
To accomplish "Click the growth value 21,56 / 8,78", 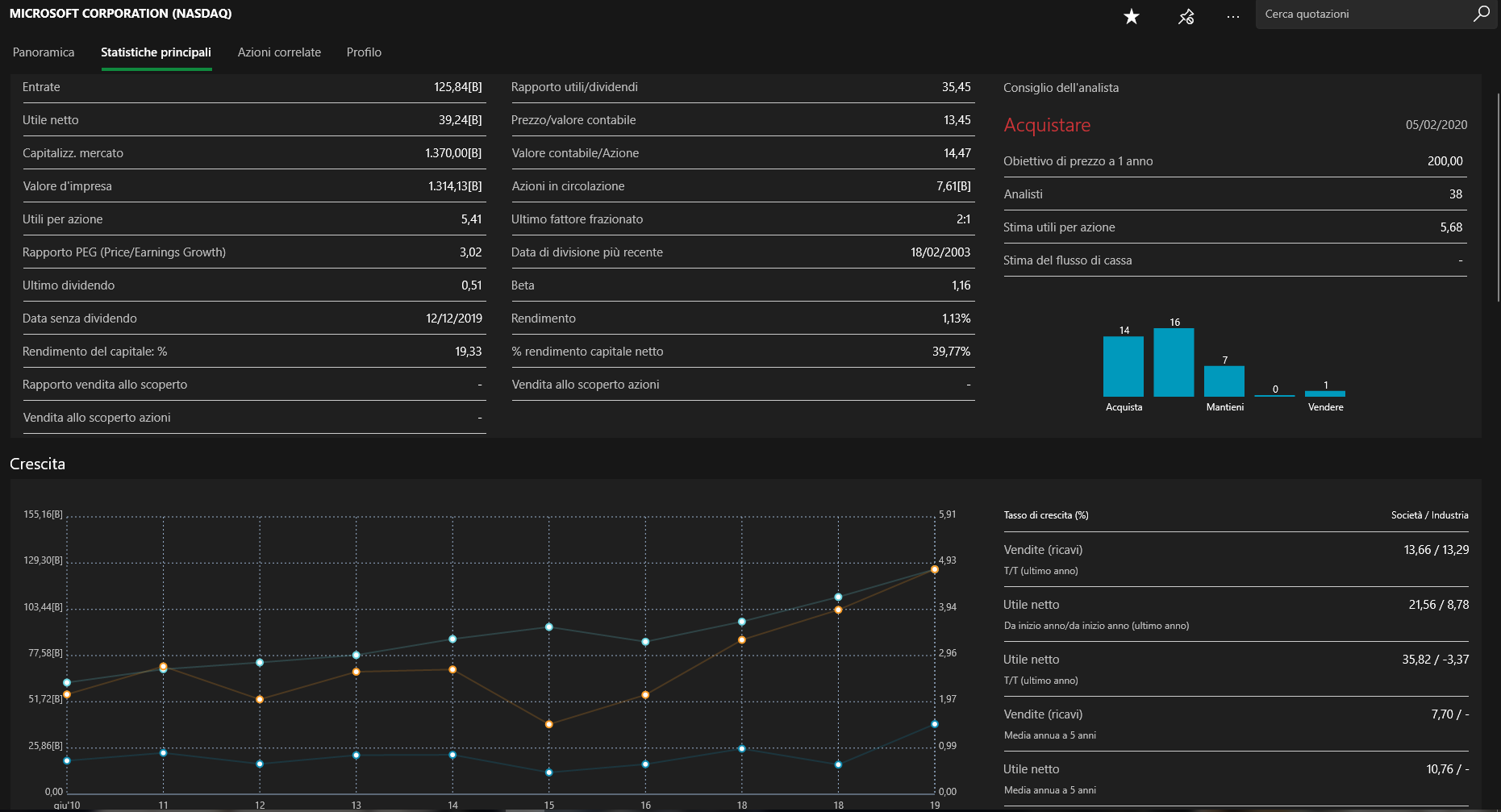I will [1439, 605].
